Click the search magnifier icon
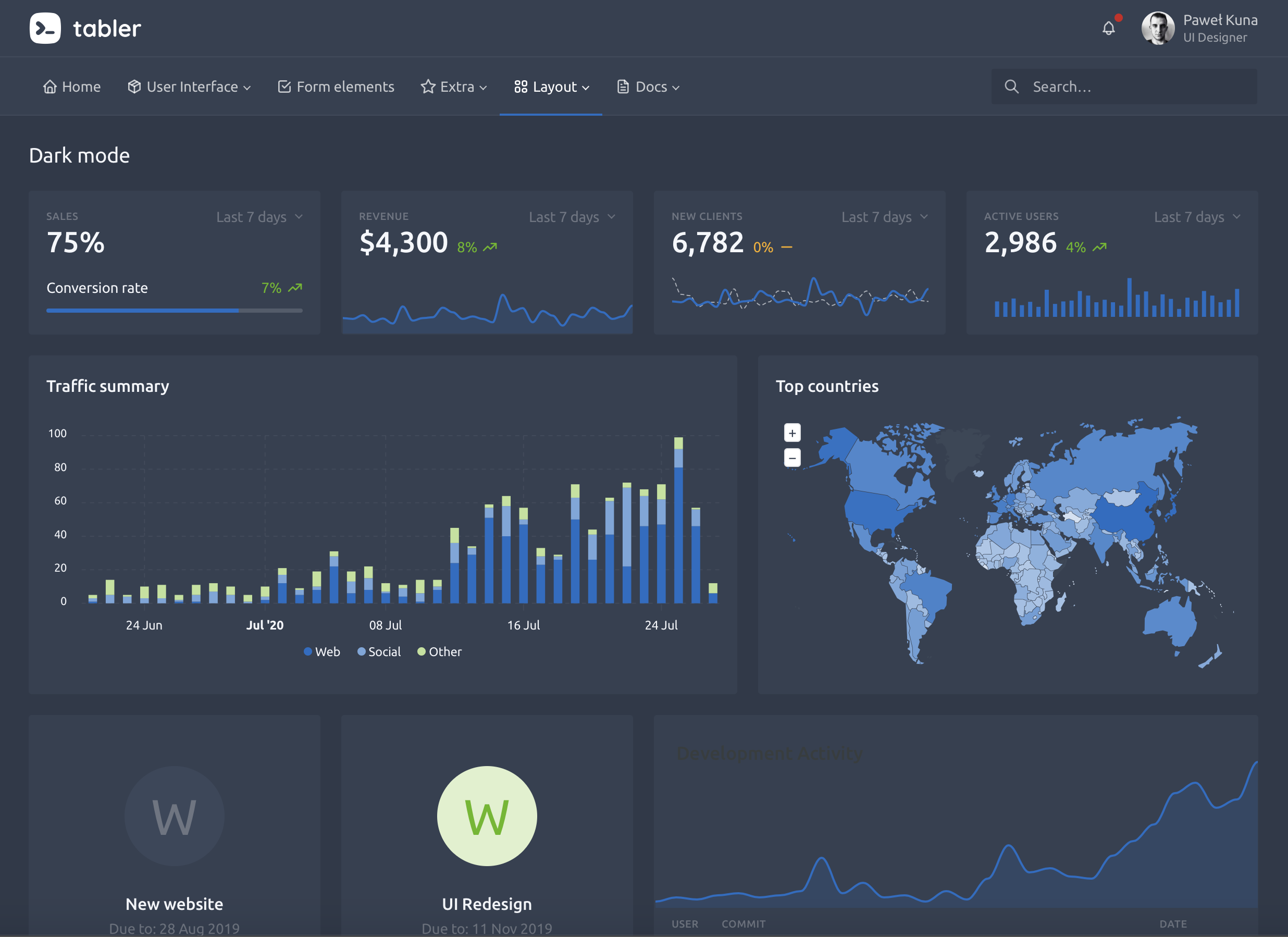 tap(1013, 86)
